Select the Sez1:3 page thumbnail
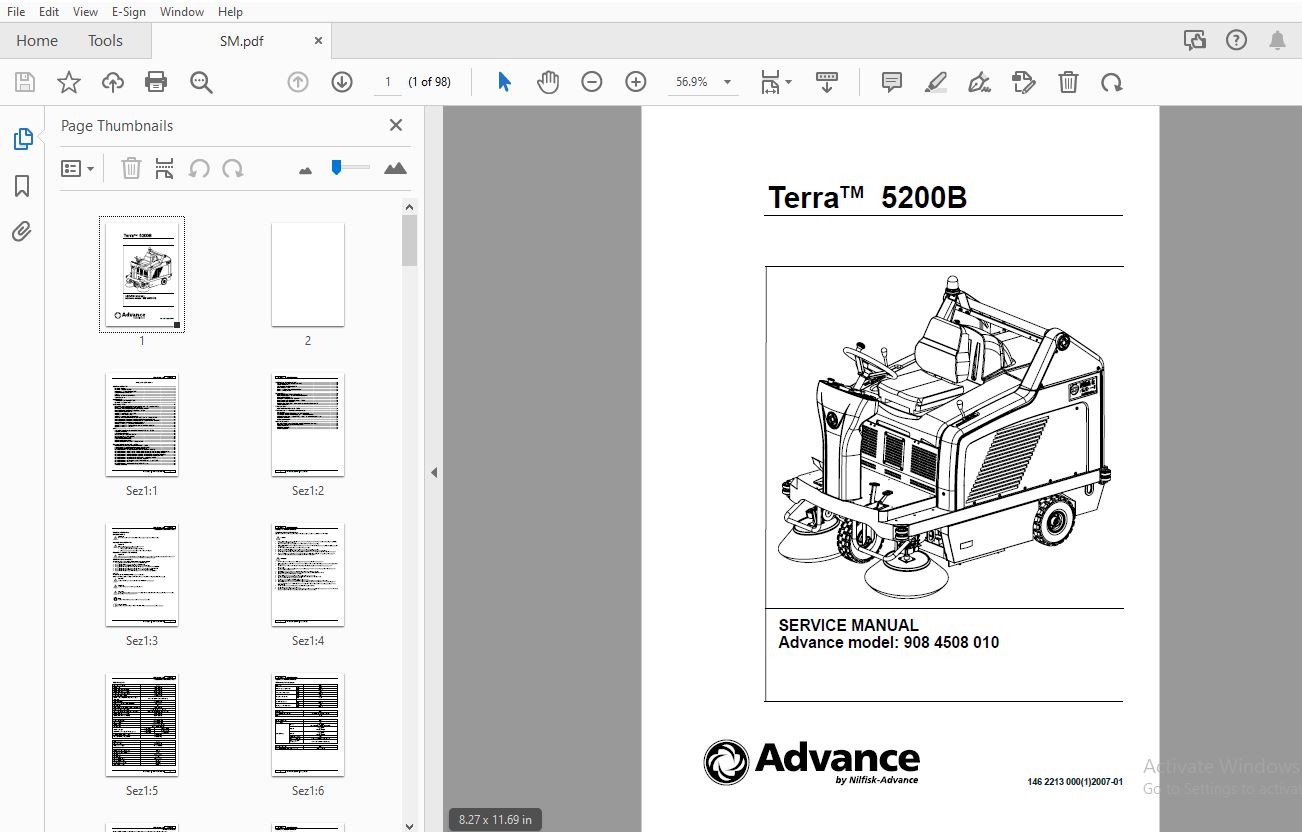The width and height of the screenshot is (1302, 832). tap(142, 574)
